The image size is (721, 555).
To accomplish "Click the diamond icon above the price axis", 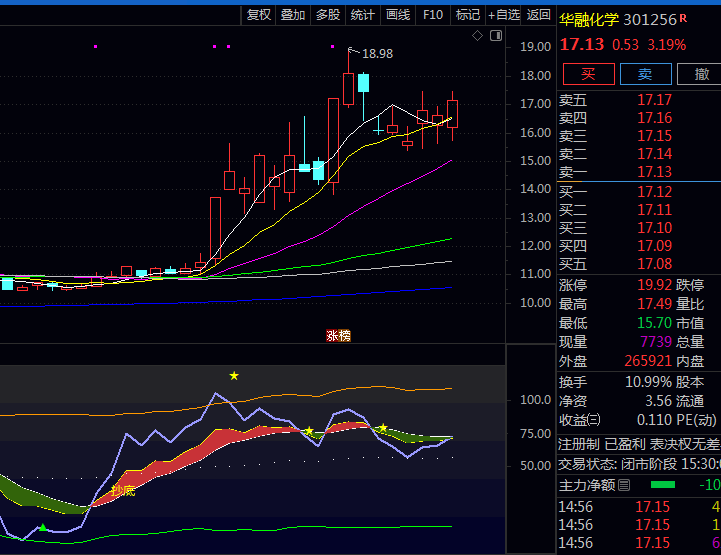I will coord(477,36).
